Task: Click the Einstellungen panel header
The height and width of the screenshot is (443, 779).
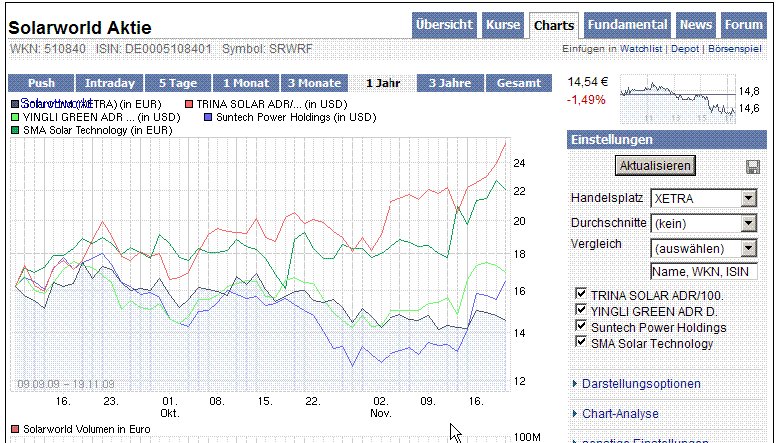Action: [667, 140]
